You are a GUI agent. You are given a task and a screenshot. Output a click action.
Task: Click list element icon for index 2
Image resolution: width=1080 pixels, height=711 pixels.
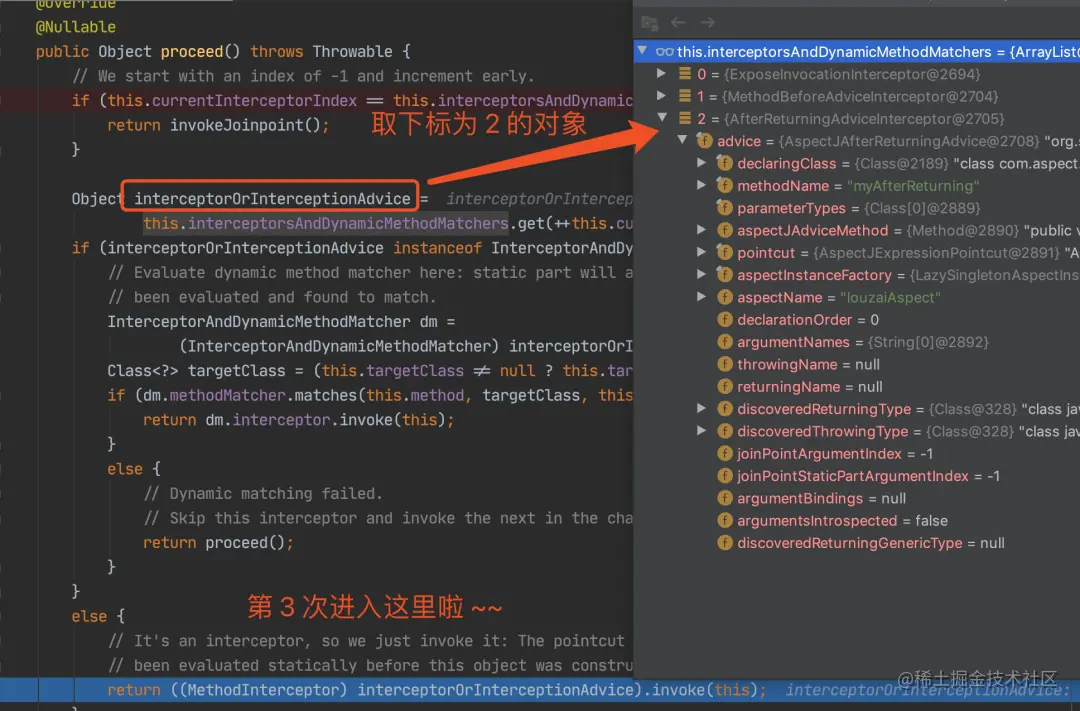click(685, 118)
